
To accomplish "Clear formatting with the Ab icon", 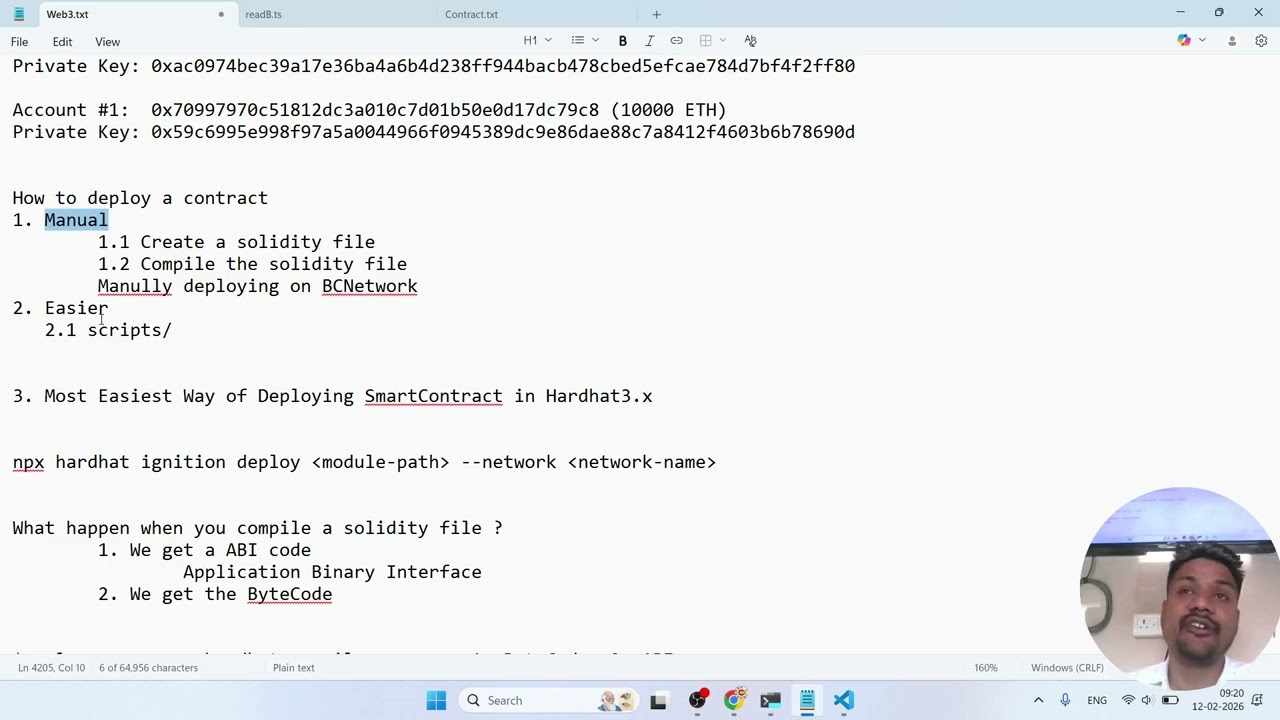I will coord(750,41).
